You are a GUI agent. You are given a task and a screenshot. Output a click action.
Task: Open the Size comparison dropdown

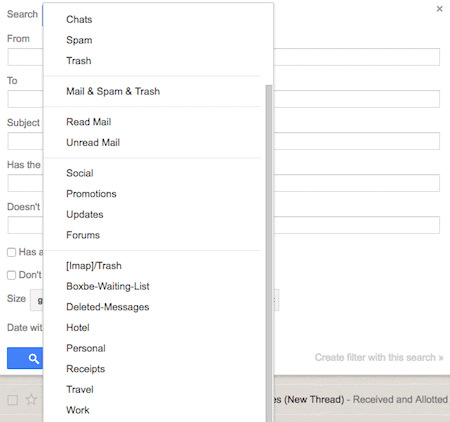[x=37, y=300]
